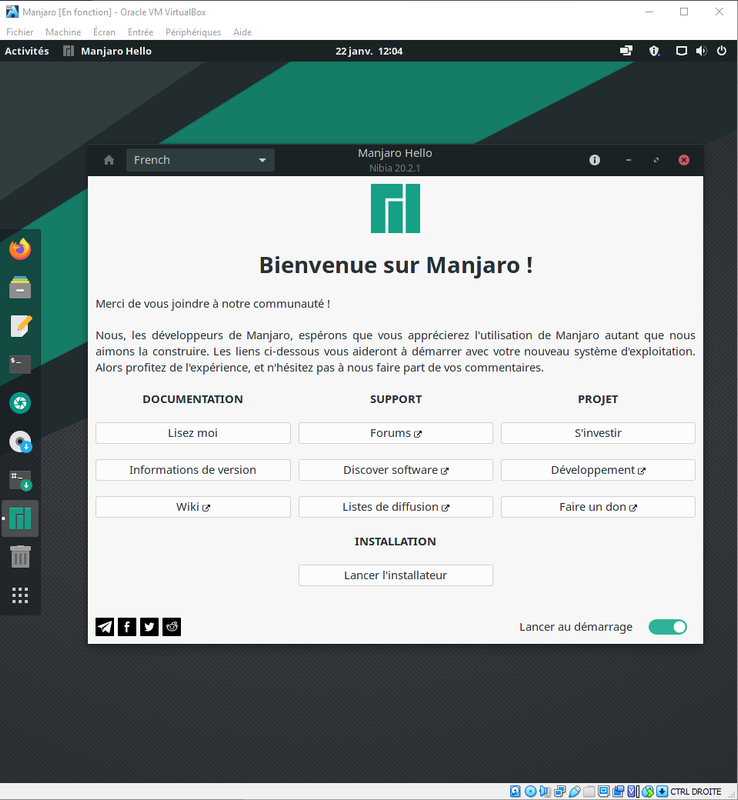This screenshot has height=800, width=738.
Task: Open the Fichier menu
Action: (20, 32)
